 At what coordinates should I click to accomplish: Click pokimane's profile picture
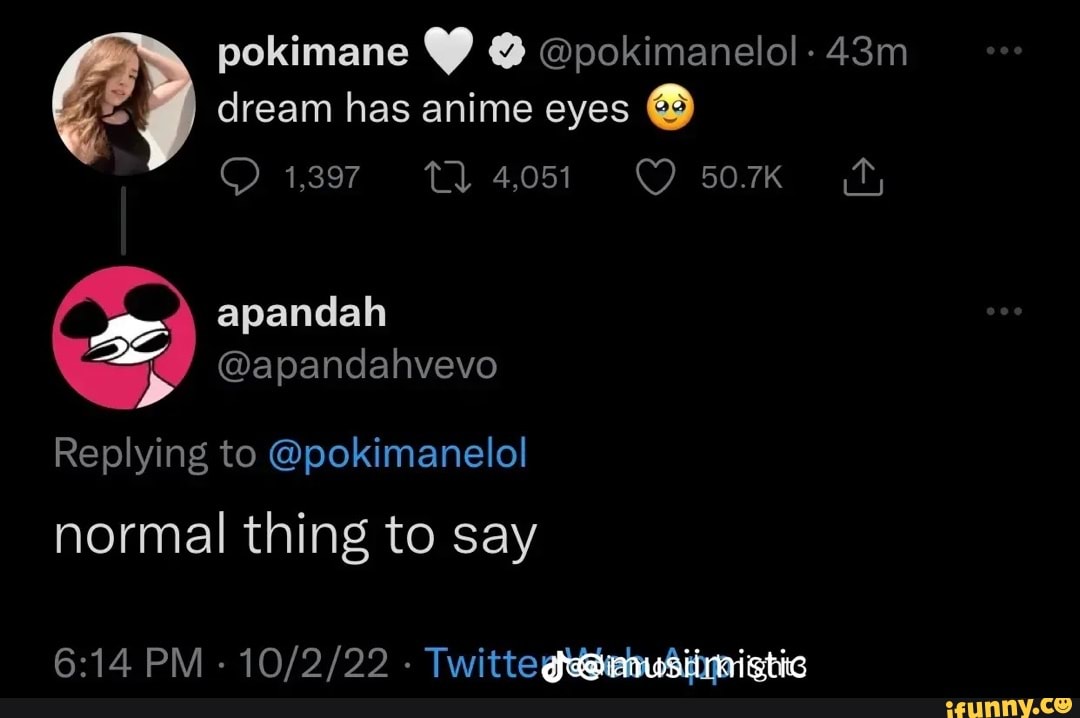click(123, 100)
